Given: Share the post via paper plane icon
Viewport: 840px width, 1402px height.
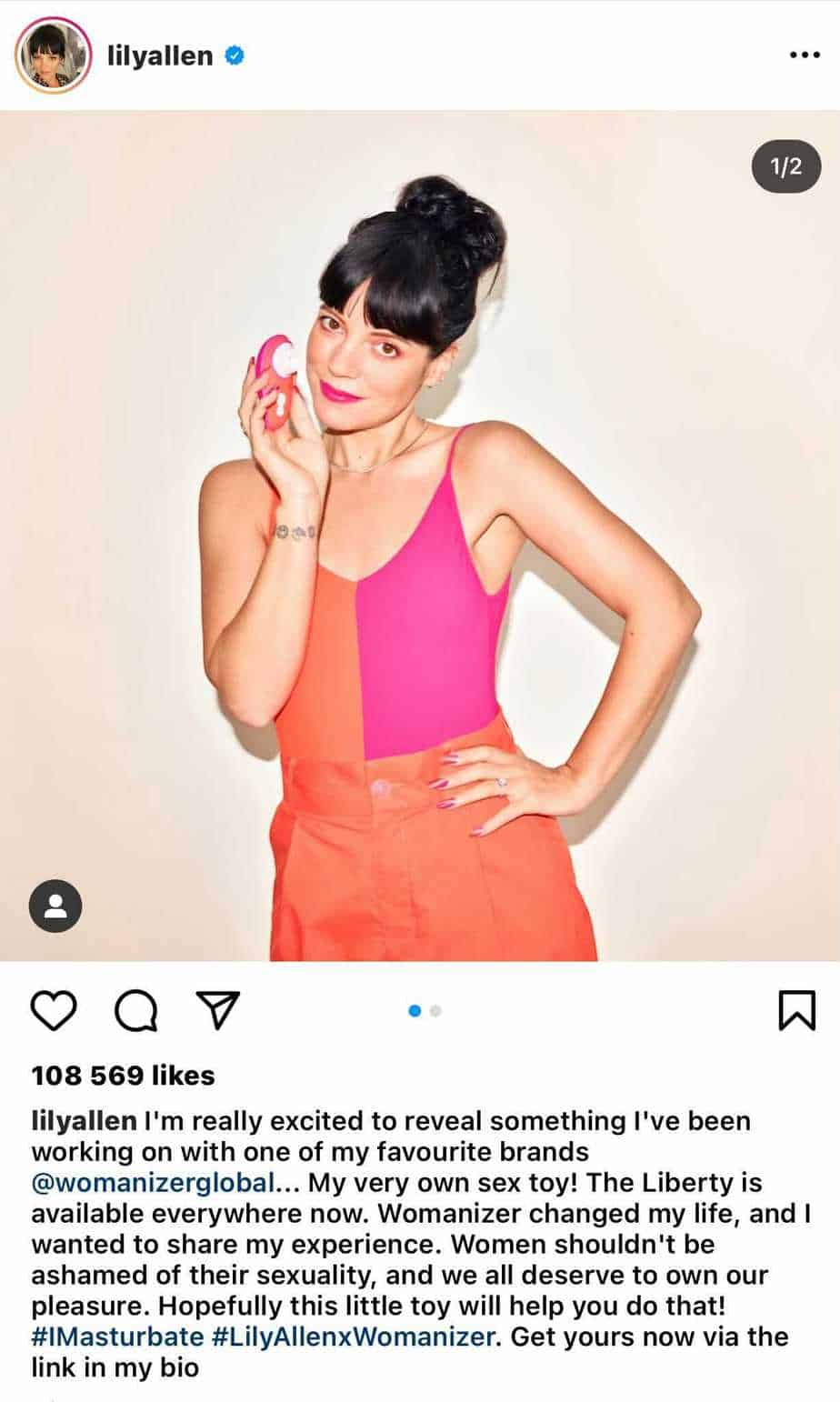Looking at the screenshot, I should pyautogui.click(x=218, y=1010).
